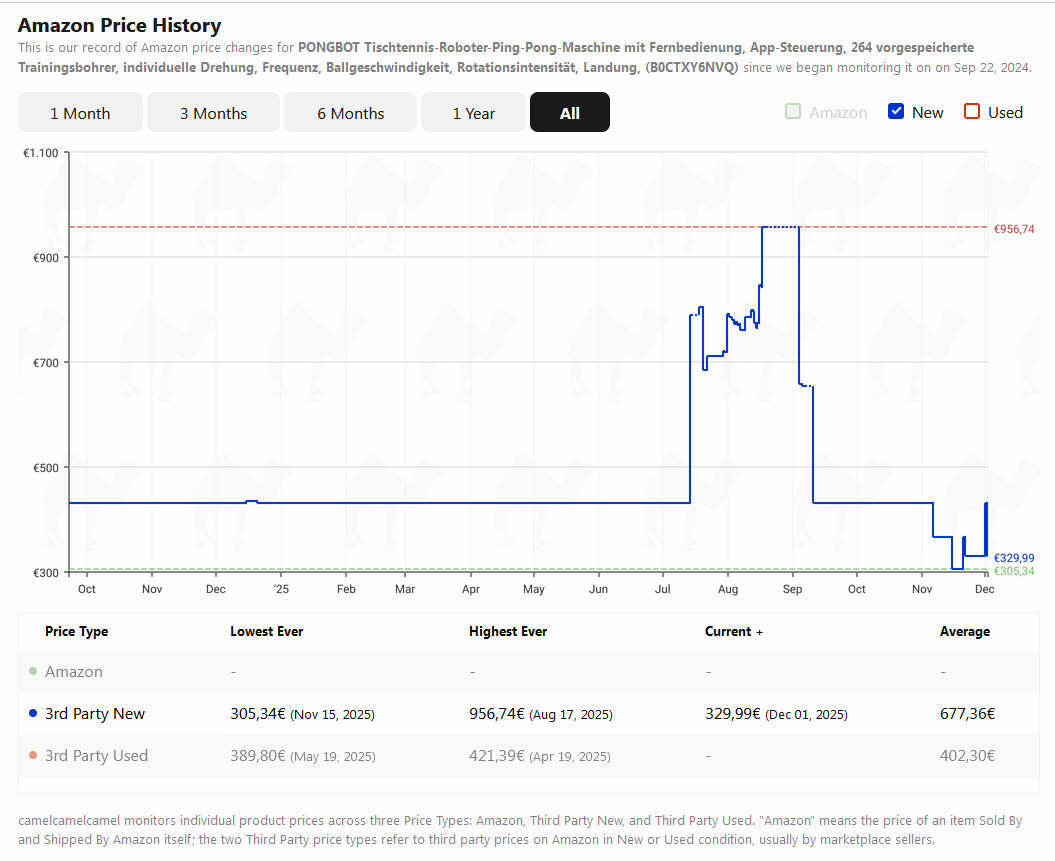This screenshot has height=861, width=1055.
Task: Click the 3rd Party Used row label
Action: 96,755
